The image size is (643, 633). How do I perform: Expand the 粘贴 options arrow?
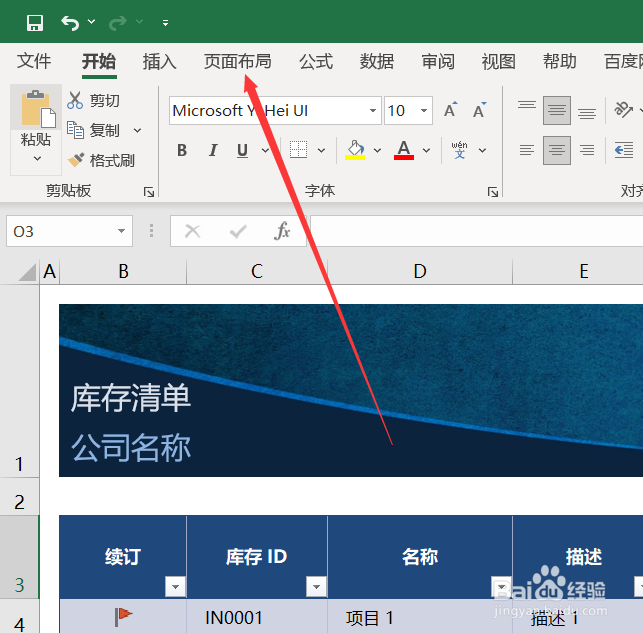coord(37,158)
